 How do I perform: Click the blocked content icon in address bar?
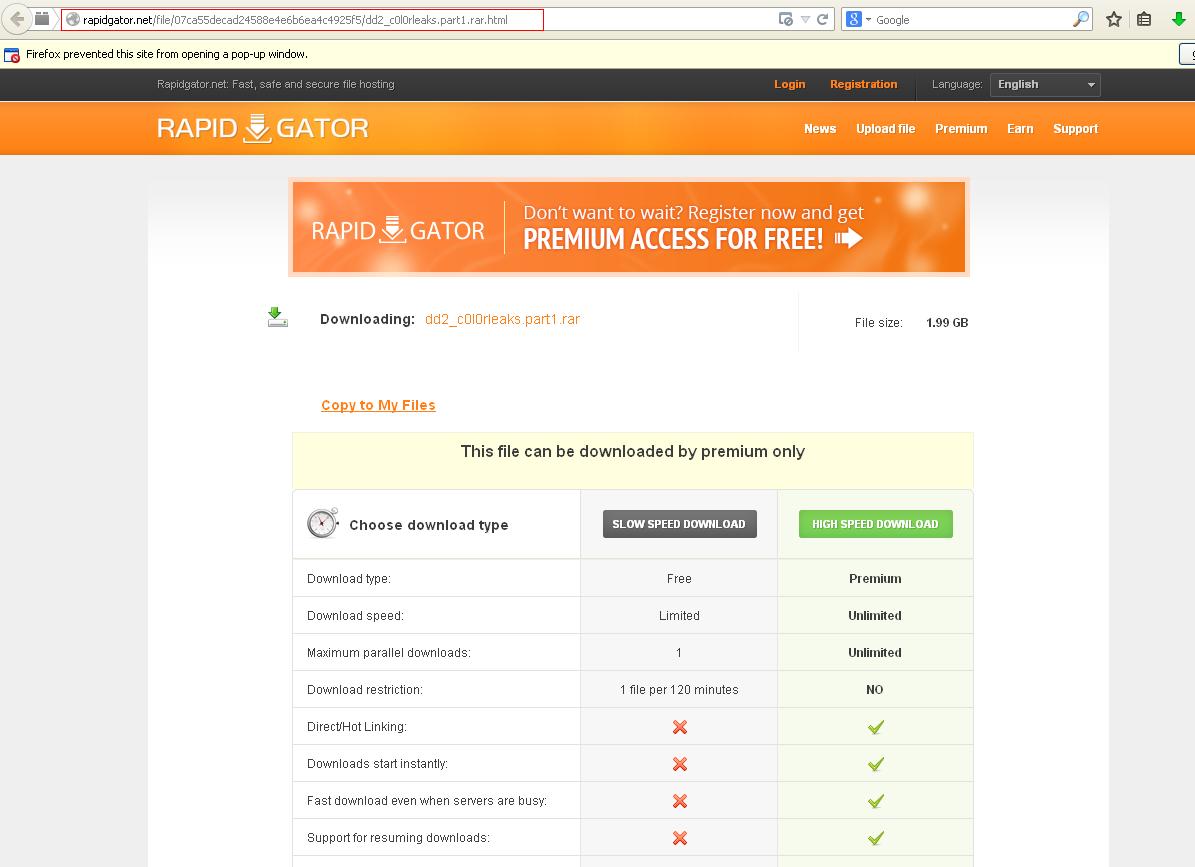coord(786,20)
